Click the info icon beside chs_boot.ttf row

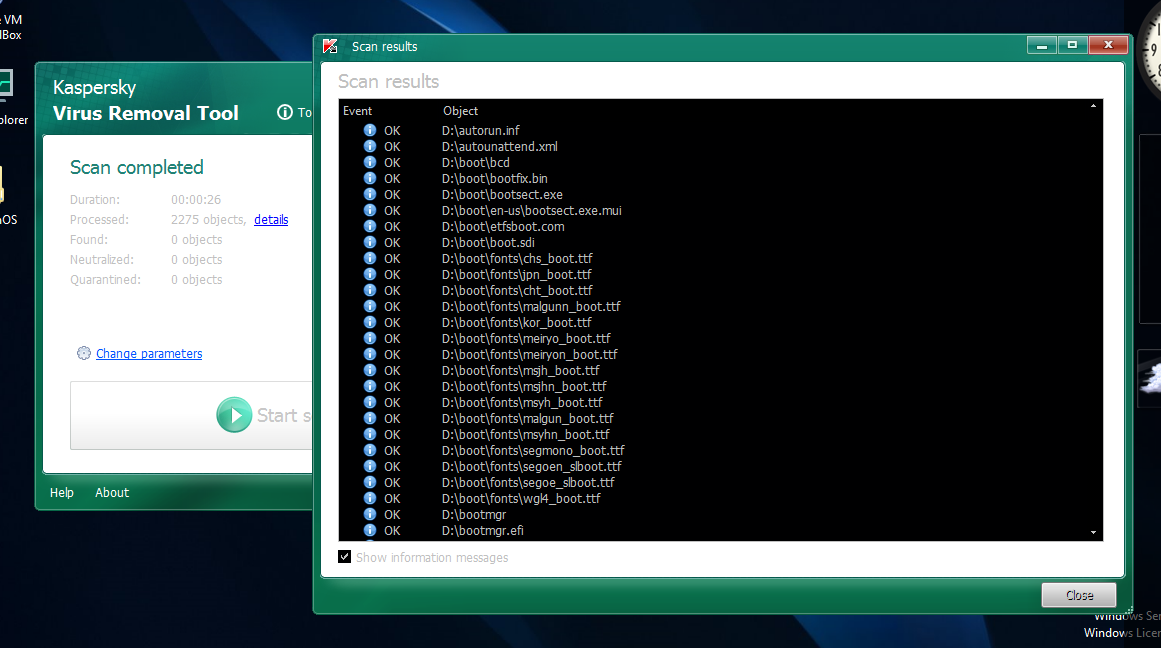pyautogui.click(x=369, y=258)
